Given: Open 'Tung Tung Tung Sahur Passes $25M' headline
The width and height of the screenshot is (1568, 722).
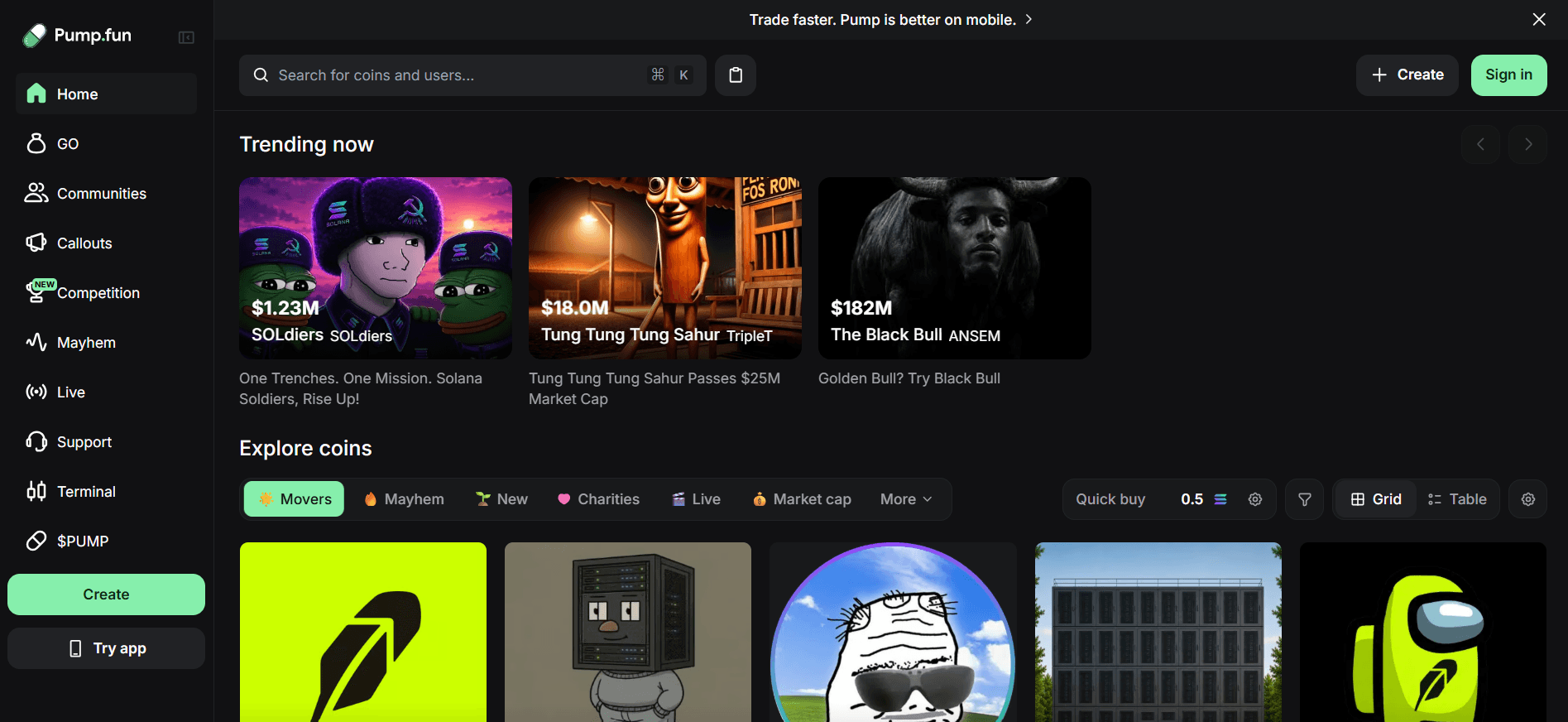Looking at the screenshot, I should [x=655, y=388].
